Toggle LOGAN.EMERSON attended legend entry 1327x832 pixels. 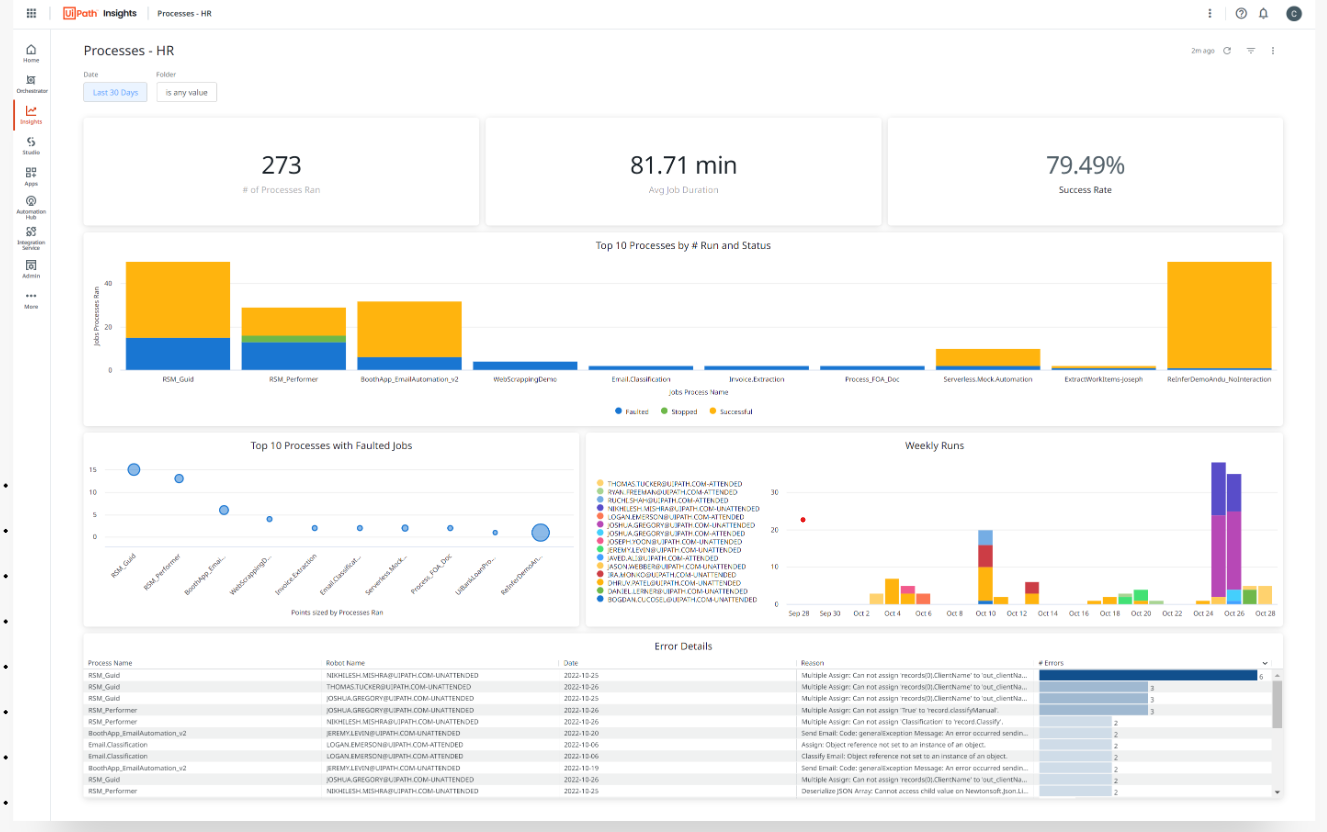pos(671,517)
